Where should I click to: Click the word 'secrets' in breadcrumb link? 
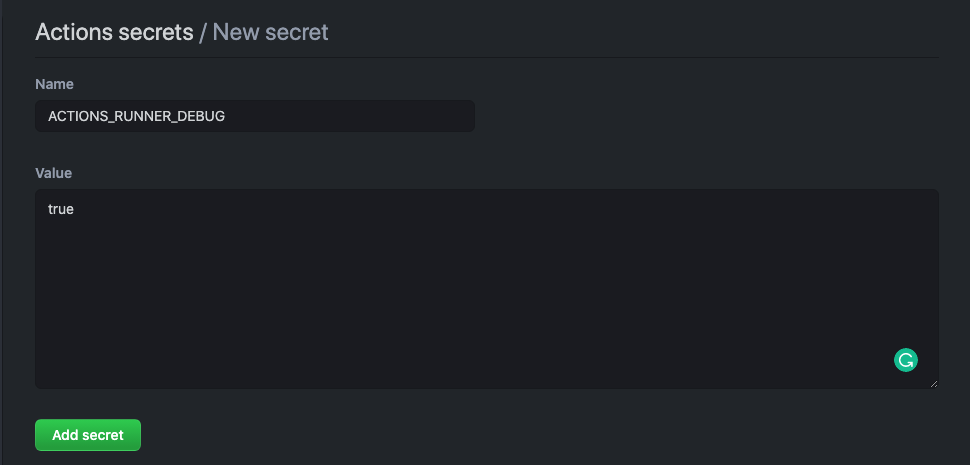tap(157, 32)
